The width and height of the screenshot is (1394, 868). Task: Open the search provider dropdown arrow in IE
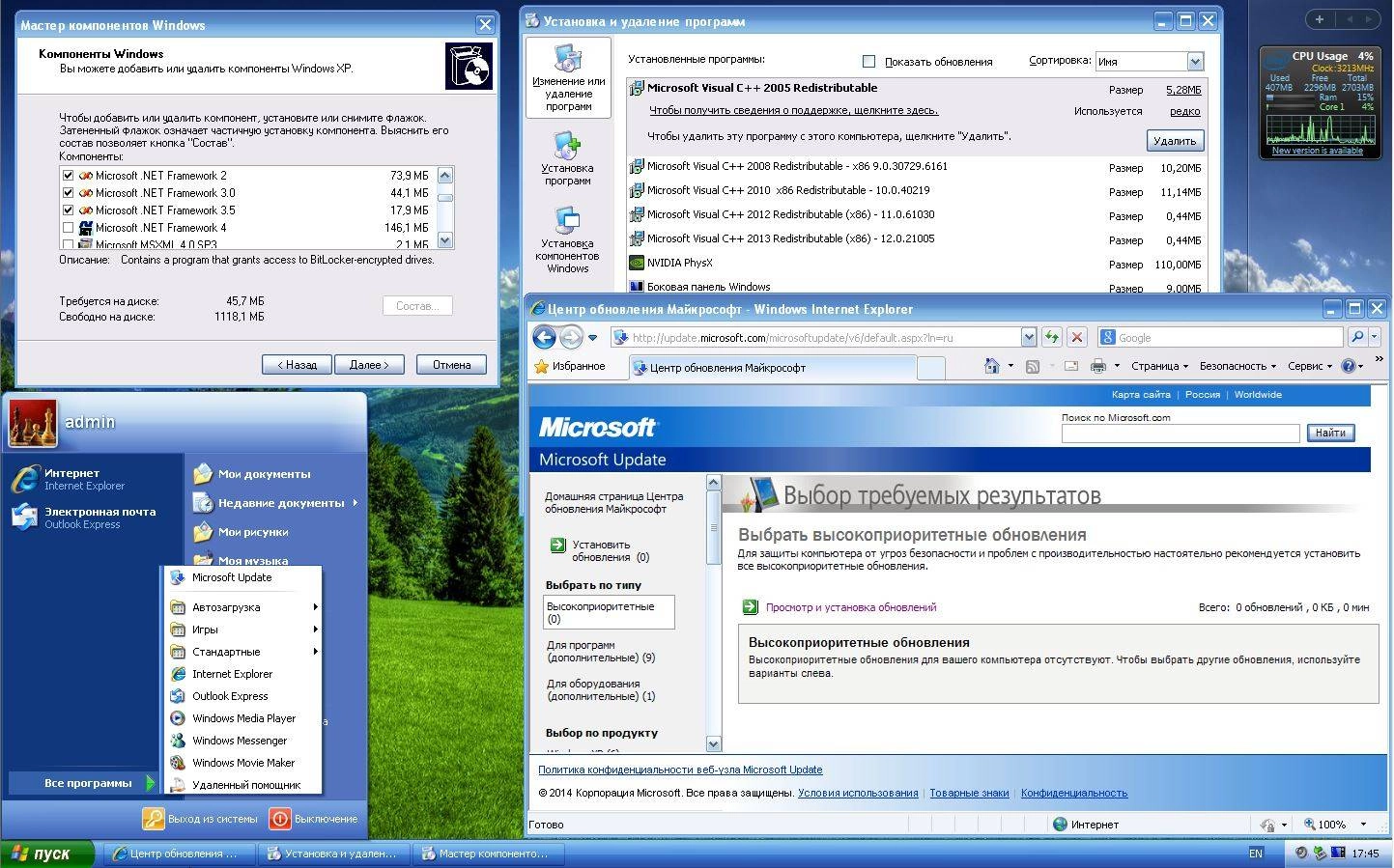point(1375,337)
